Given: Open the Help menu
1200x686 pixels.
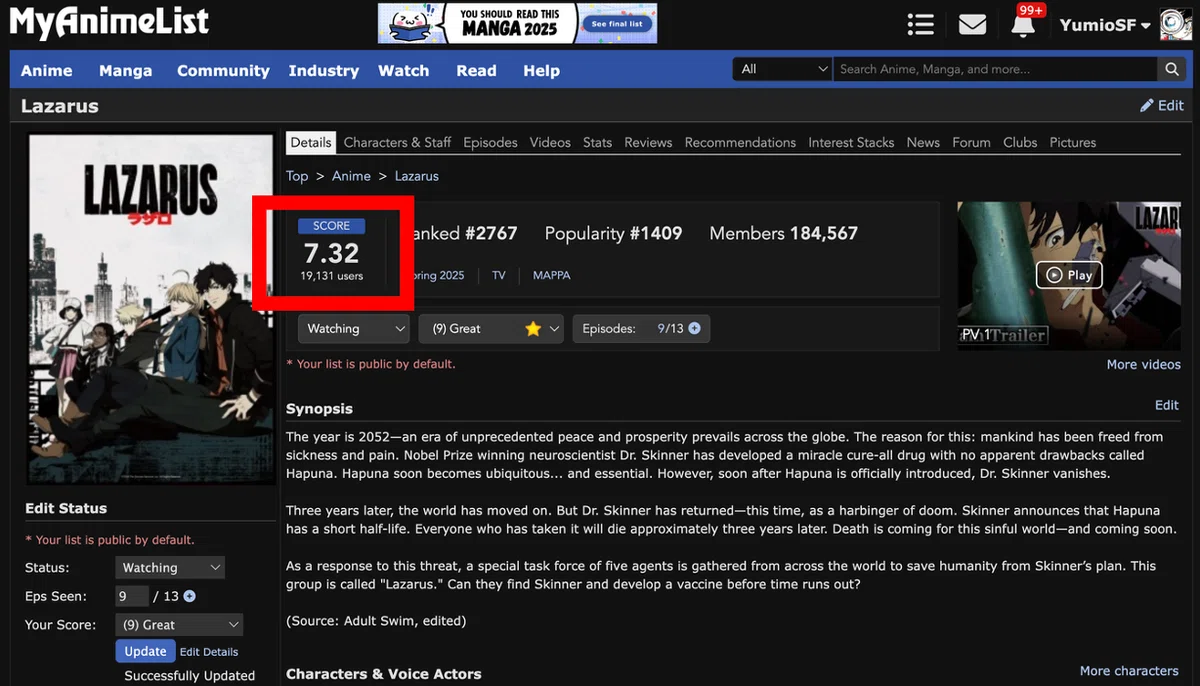Looking at the screenshot, I should click(x=541, y=71).
